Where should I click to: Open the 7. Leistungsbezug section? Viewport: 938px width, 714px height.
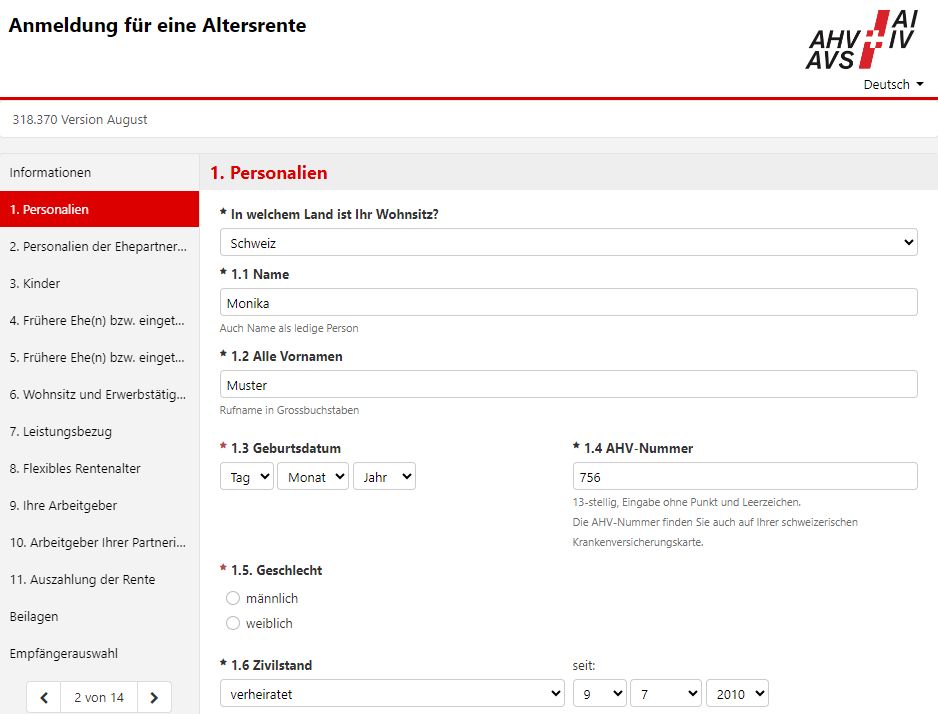(61, 431)
